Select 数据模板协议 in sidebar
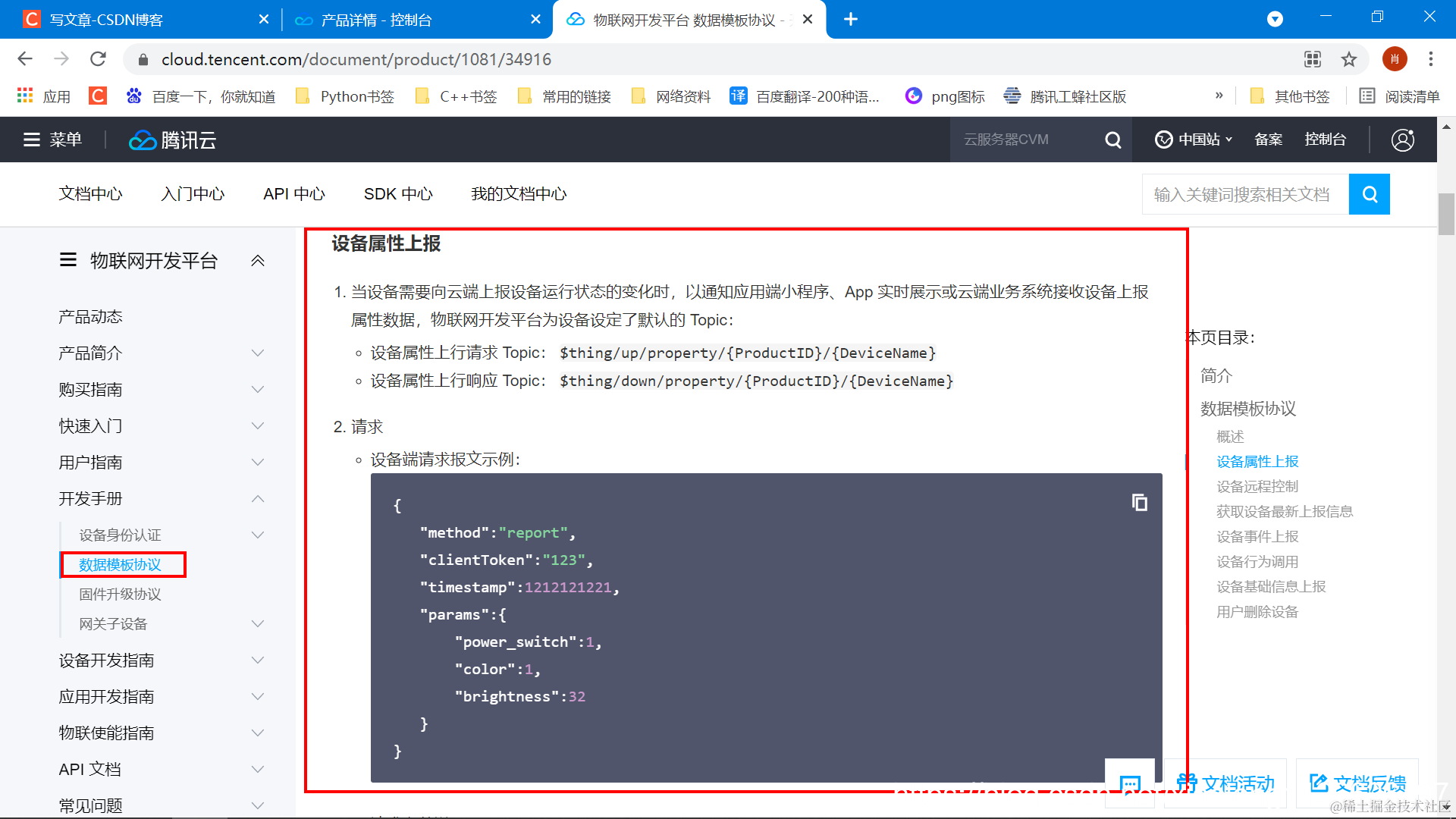This screenshot has width=1456, height=819. coord(121,565)
